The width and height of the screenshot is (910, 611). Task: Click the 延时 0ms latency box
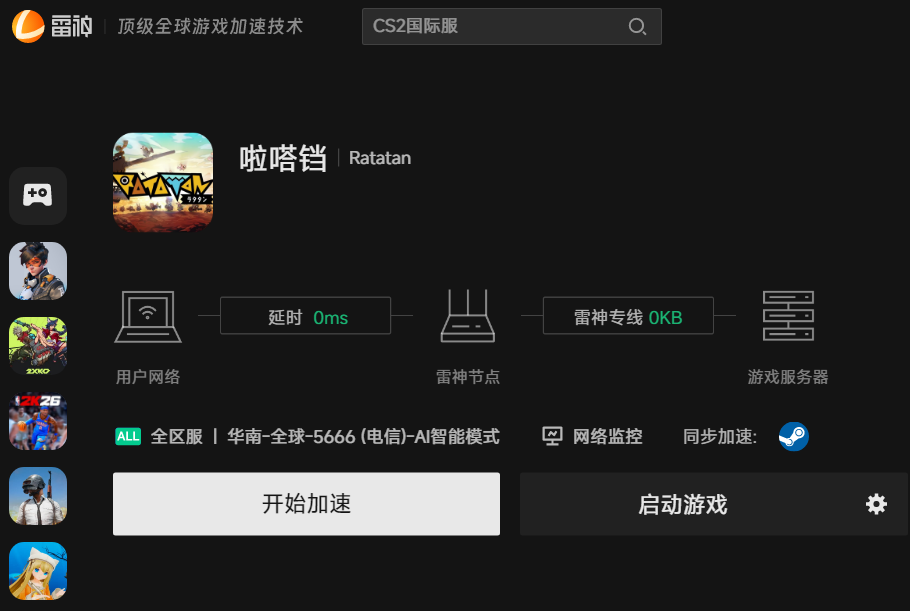click(x=305, y=317)
